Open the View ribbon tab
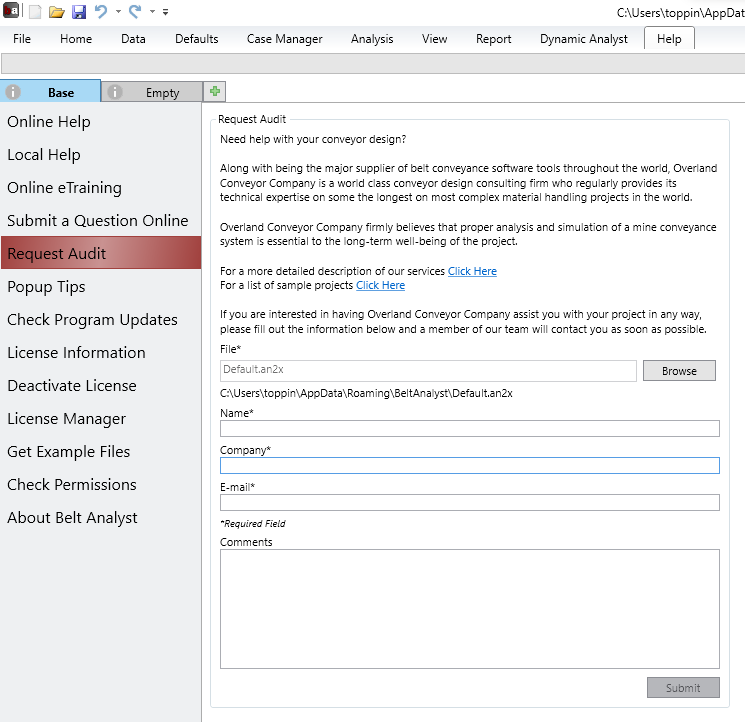Viewport: 745px width, 722px height. [x=434, y=39]
